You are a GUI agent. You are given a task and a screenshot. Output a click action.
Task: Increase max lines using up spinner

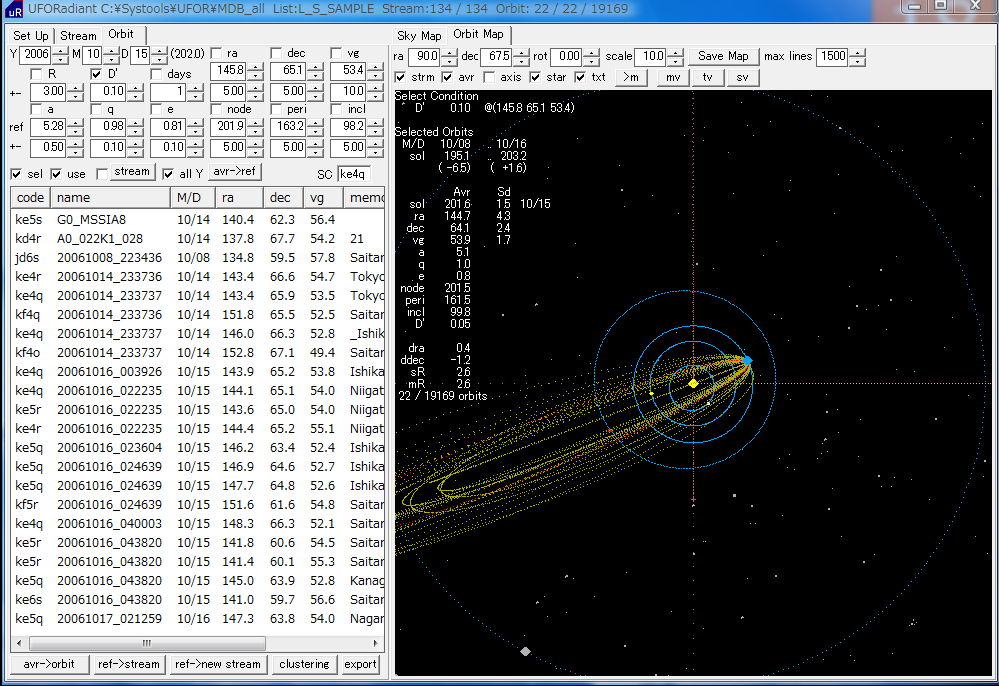point(857,52)
